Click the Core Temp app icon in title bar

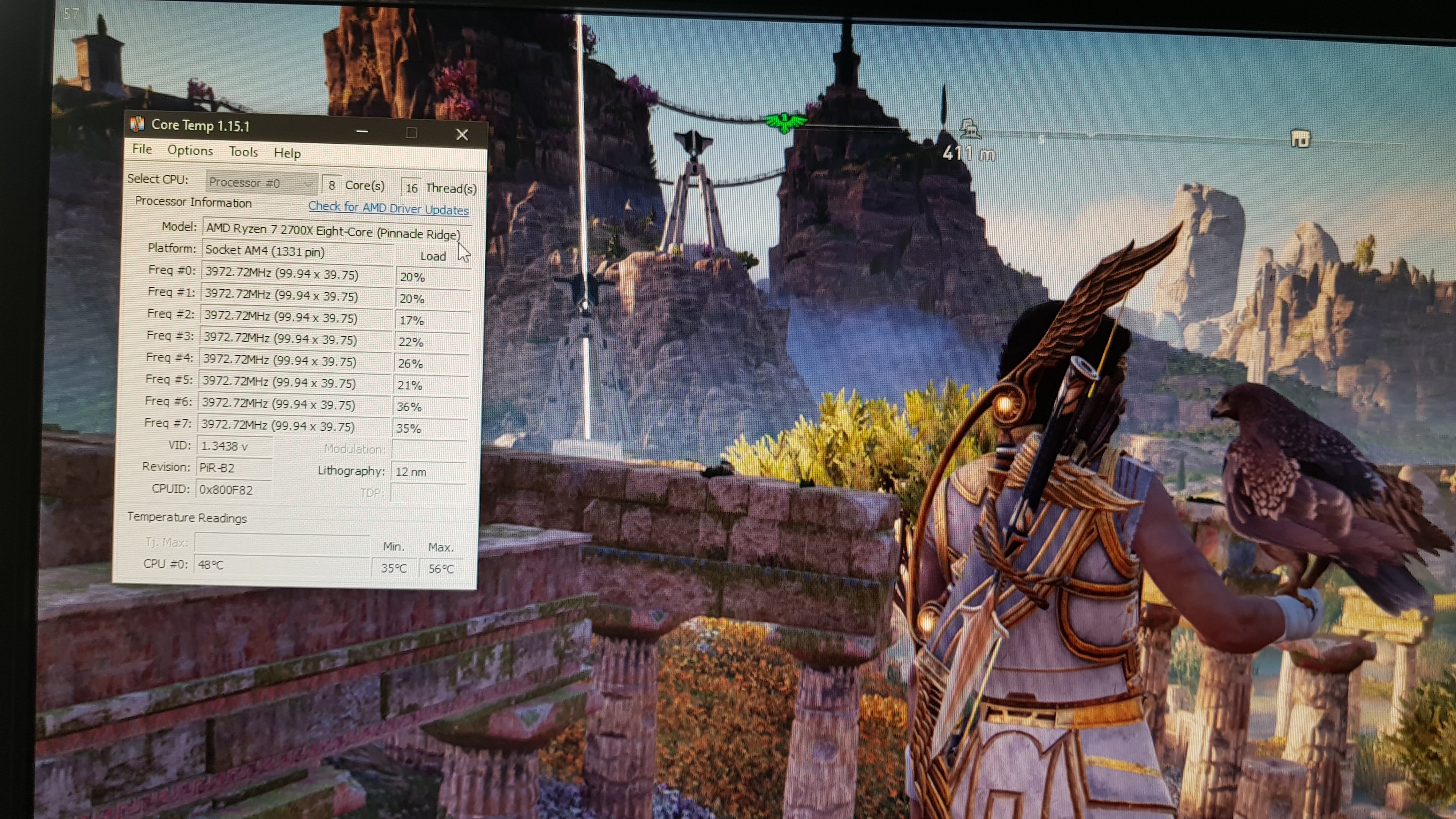[137, 124]
